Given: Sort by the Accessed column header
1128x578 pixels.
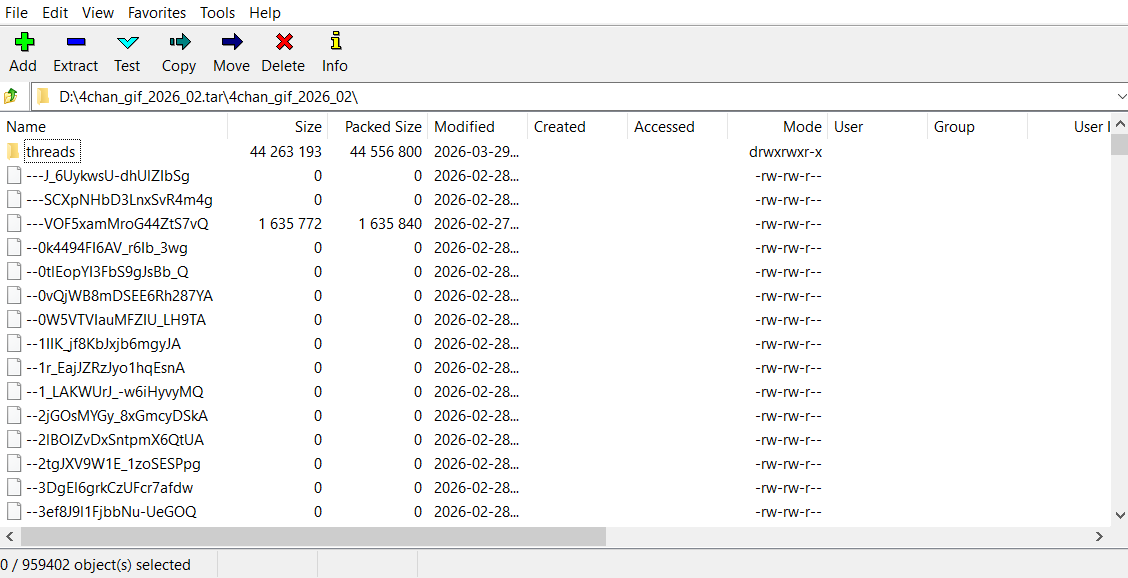Looking at the screenshot, I should tap(678, 127).
